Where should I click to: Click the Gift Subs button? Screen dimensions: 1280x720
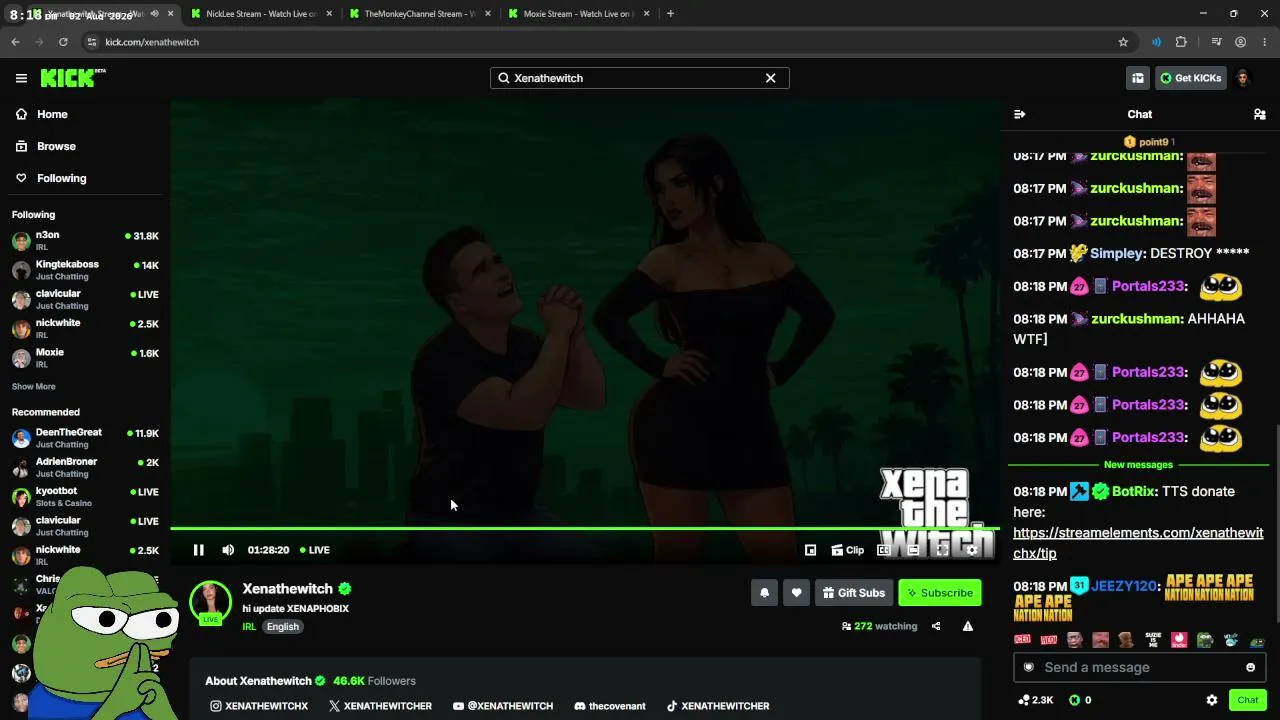[x=854, y=593]
